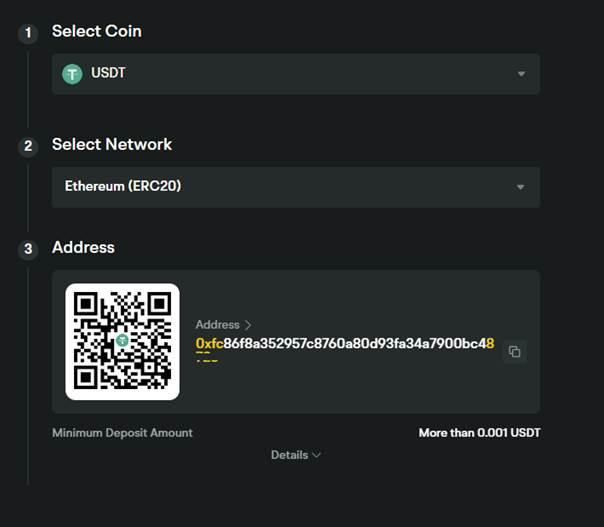Click the step 3 number badge
Viewport: 604px width, 527px height.
(x=29, y=249)
